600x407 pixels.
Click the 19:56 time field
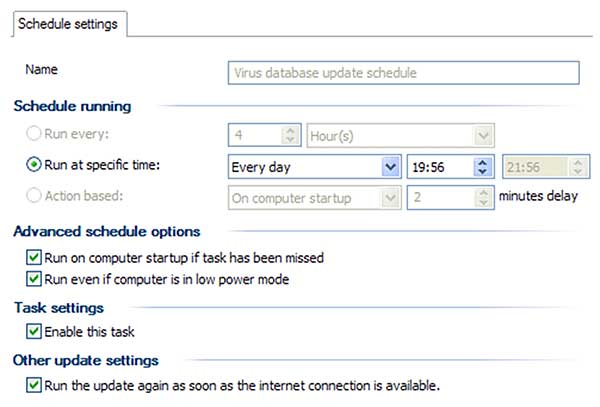click(x=440, y=166)
